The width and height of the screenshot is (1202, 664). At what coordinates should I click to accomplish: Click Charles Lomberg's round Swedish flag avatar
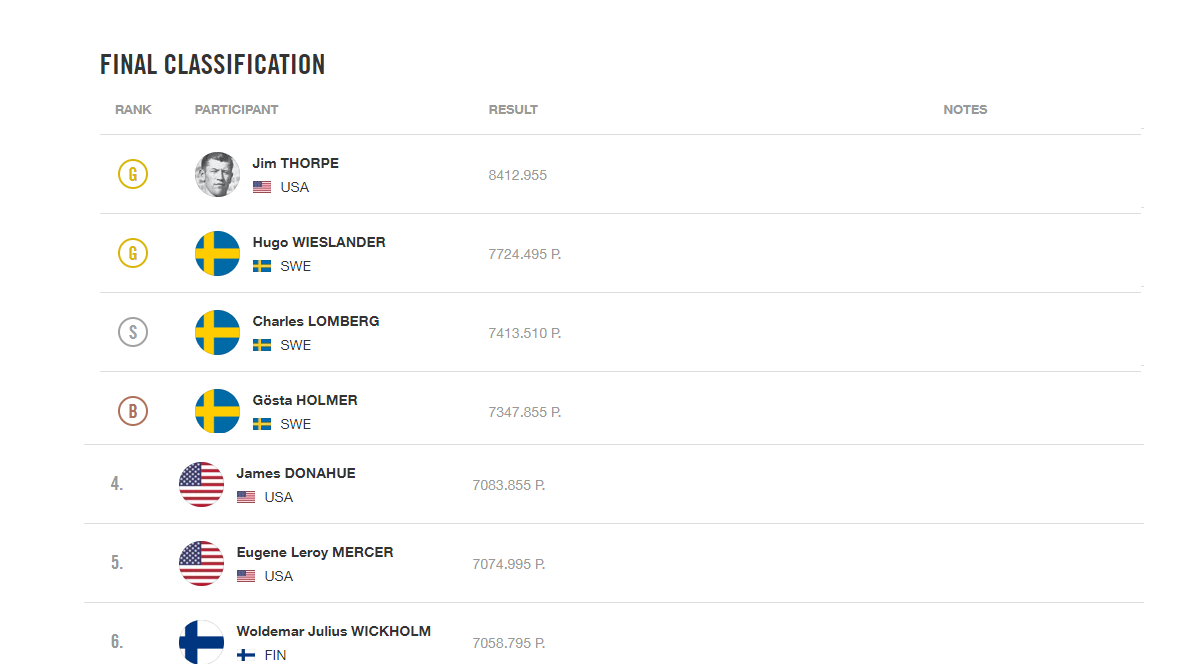click(217, 332)
